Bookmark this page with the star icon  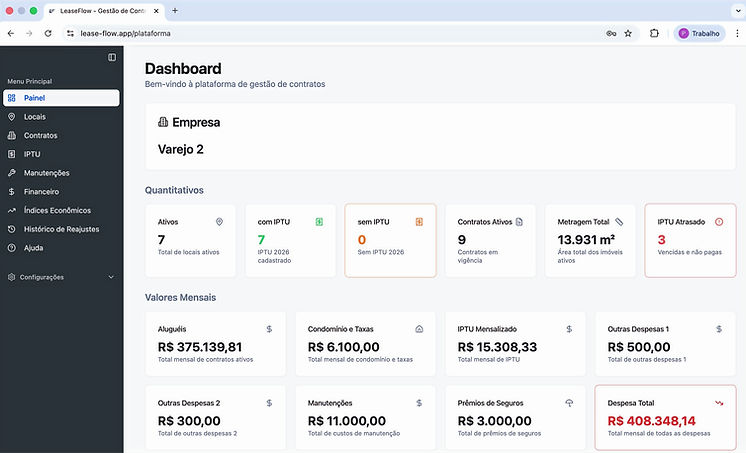[x=628, y=33]
